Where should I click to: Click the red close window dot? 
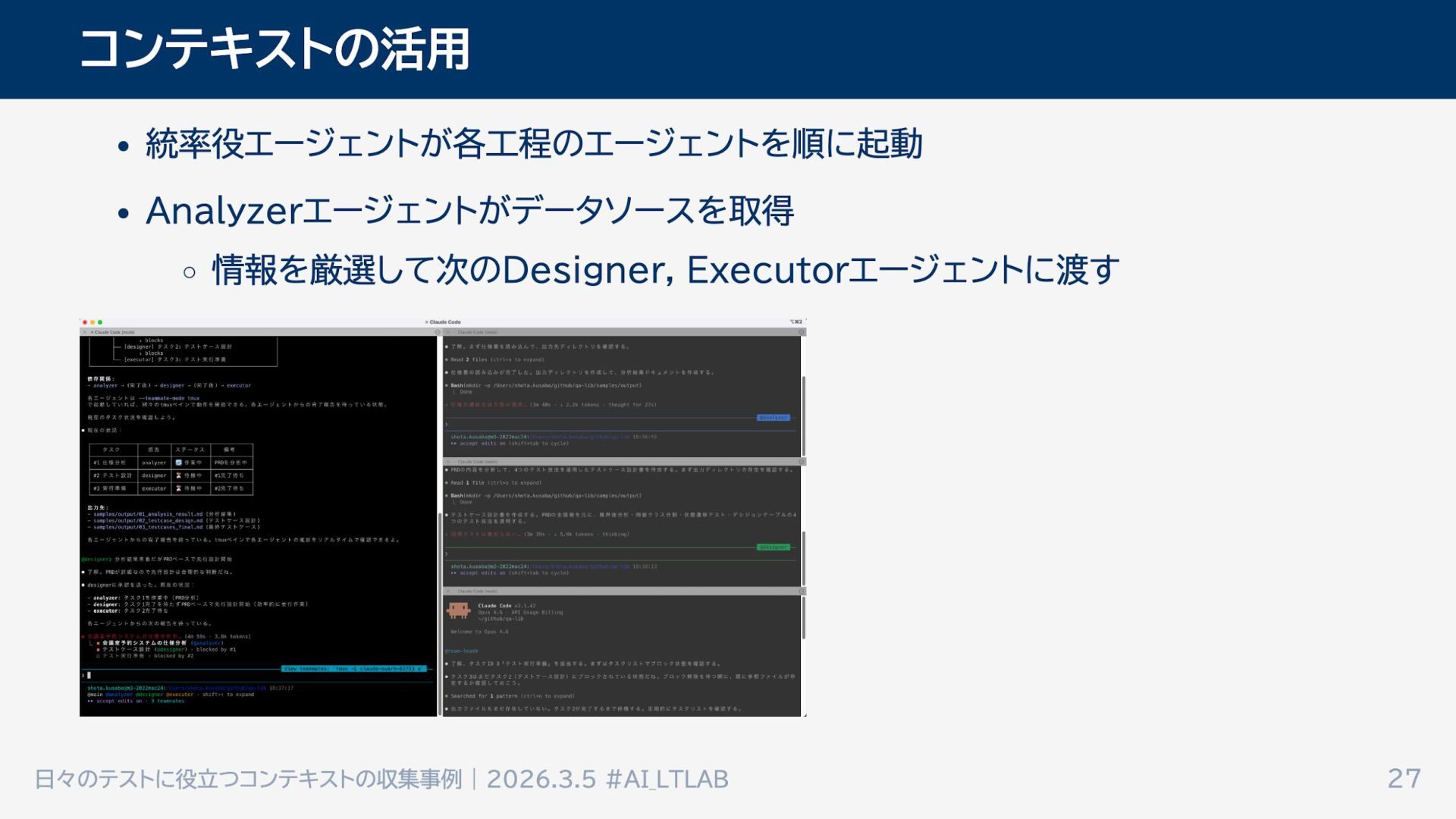pyautogui.click(x=85, y=322)
